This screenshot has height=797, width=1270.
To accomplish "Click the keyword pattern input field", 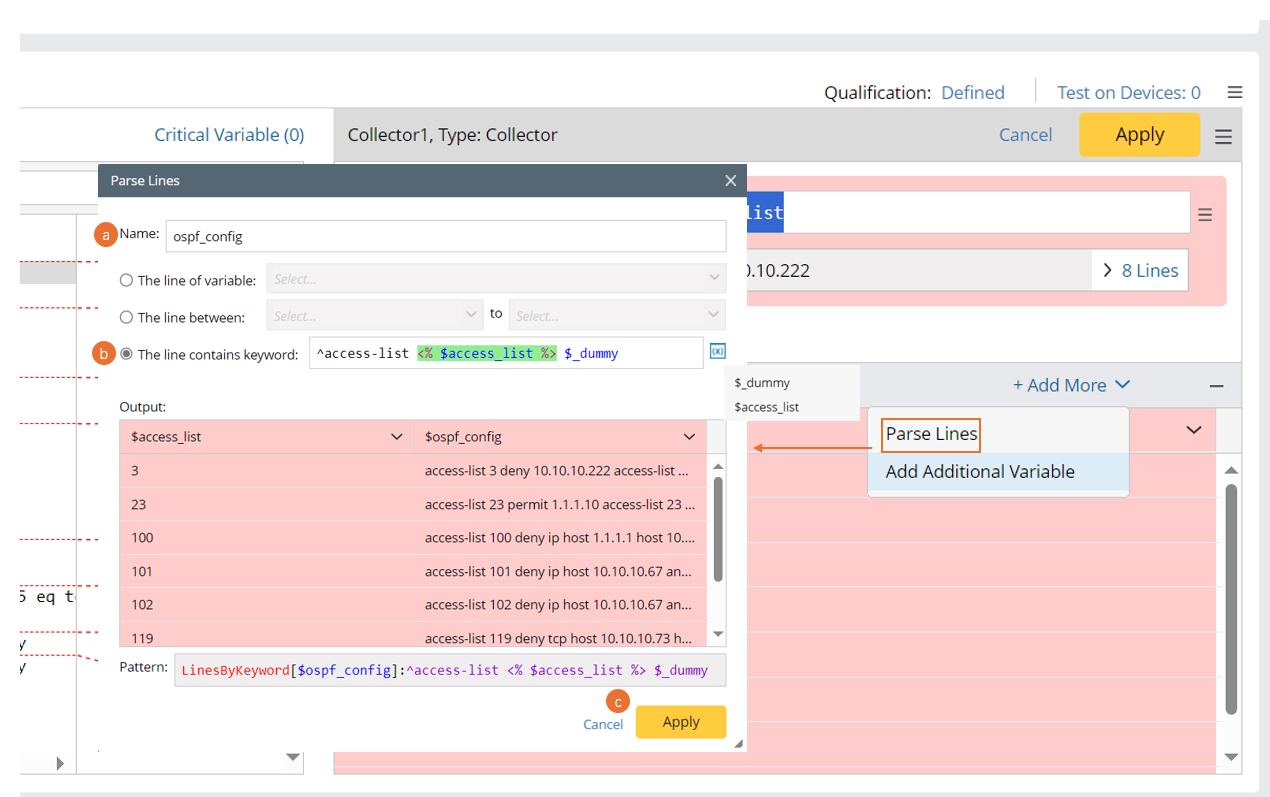I will 506,353.
